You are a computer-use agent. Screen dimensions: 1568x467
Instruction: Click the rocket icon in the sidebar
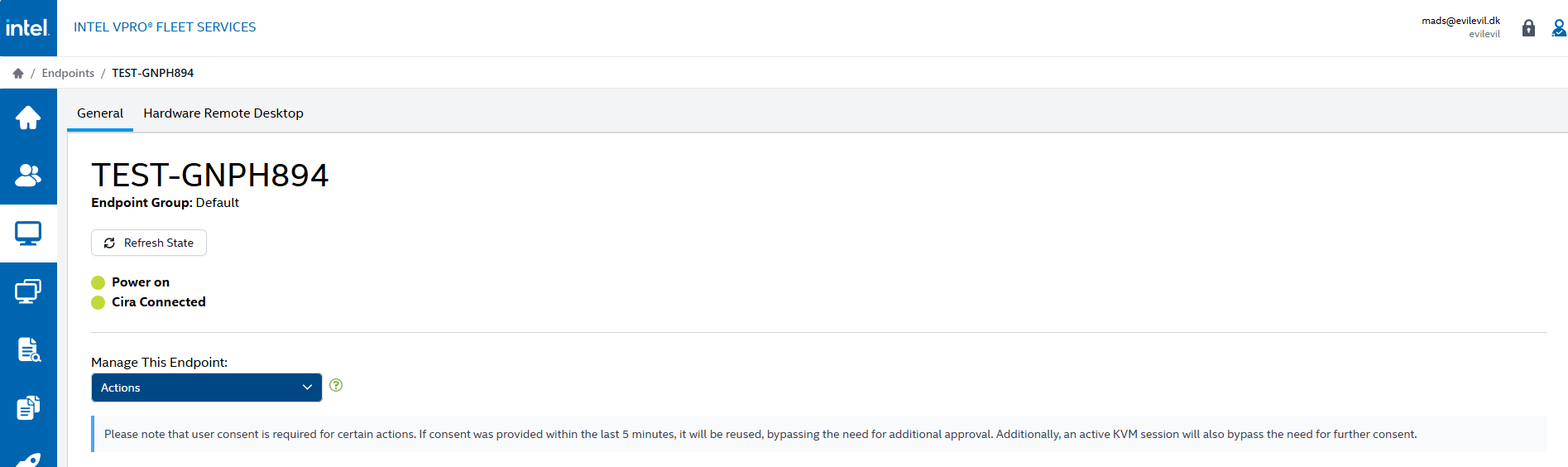click(28, 459)
